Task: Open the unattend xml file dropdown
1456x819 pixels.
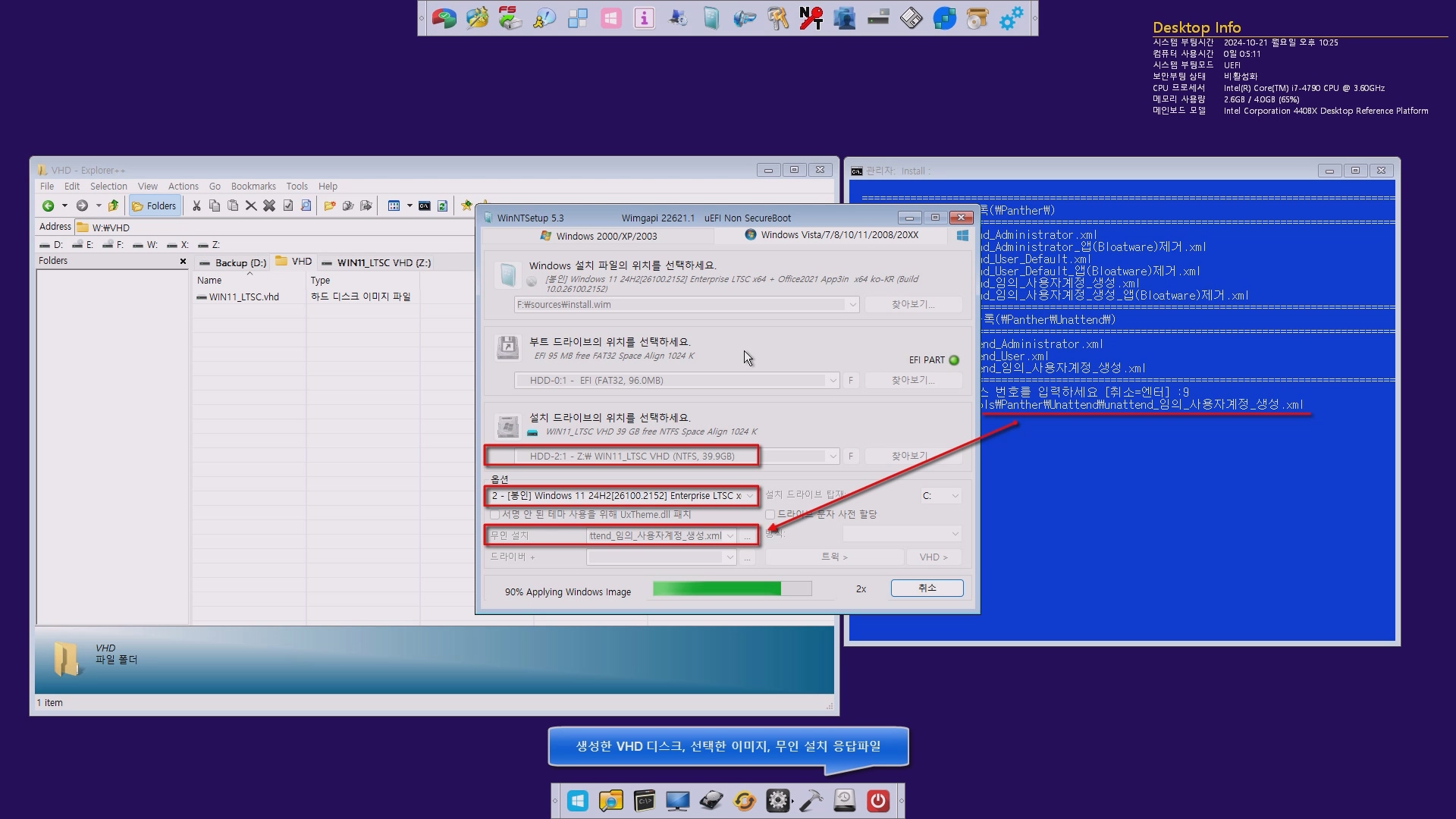Action: click(730, 535)
